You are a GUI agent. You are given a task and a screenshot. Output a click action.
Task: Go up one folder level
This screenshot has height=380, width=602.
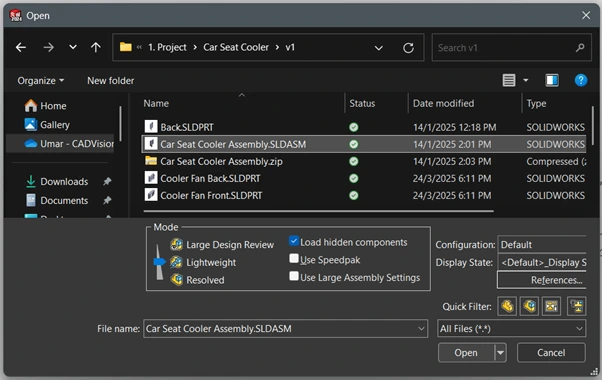point(96,47)
